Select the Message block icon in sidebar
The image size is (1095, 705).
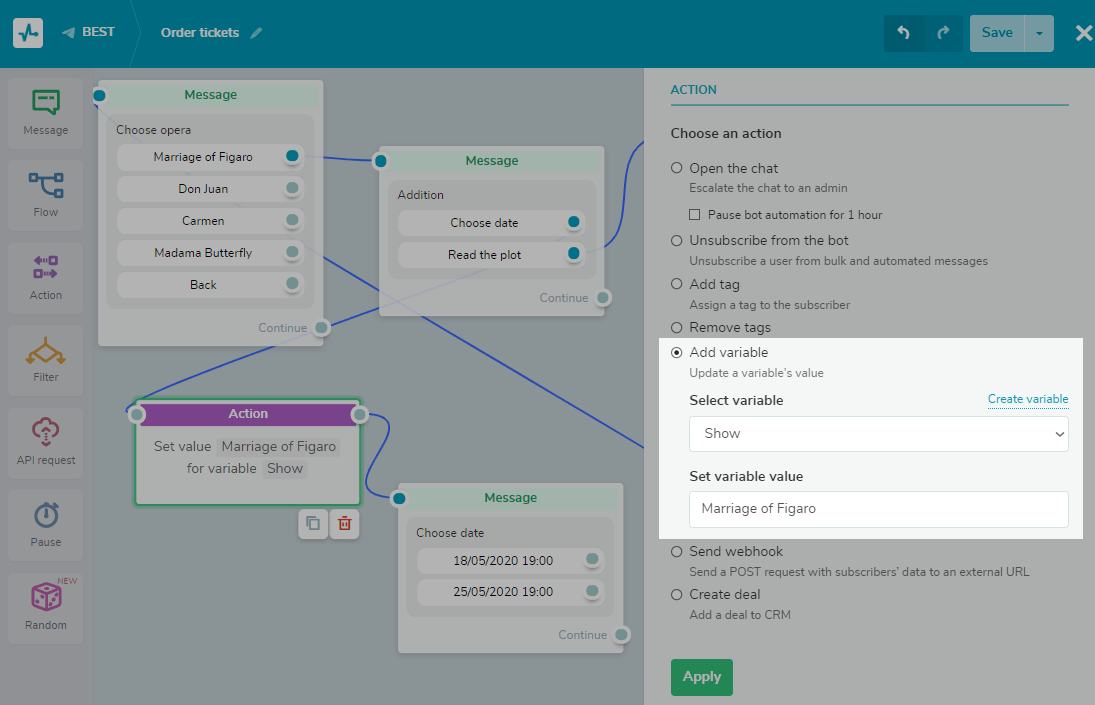pyautogui.click(x=46, y=103)
